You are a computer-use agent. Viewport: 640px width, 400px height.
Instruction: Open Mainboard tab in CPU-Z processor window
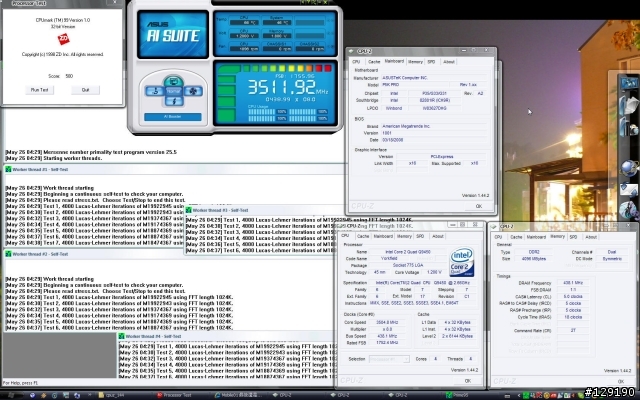pyautogui.click(x=383, y=236)
